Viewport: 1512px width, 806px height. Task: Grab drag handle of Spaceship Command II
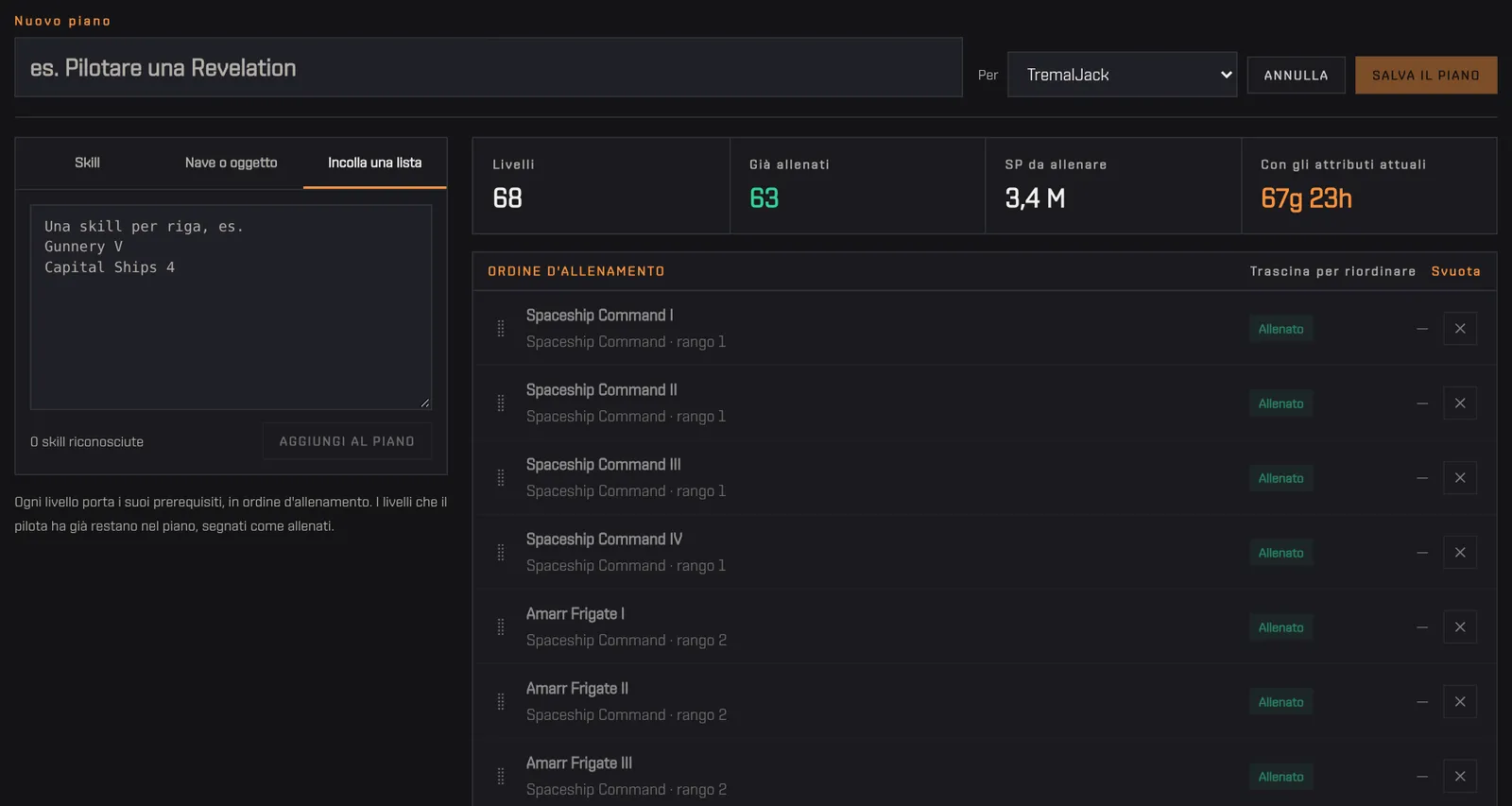pos(501,403)
